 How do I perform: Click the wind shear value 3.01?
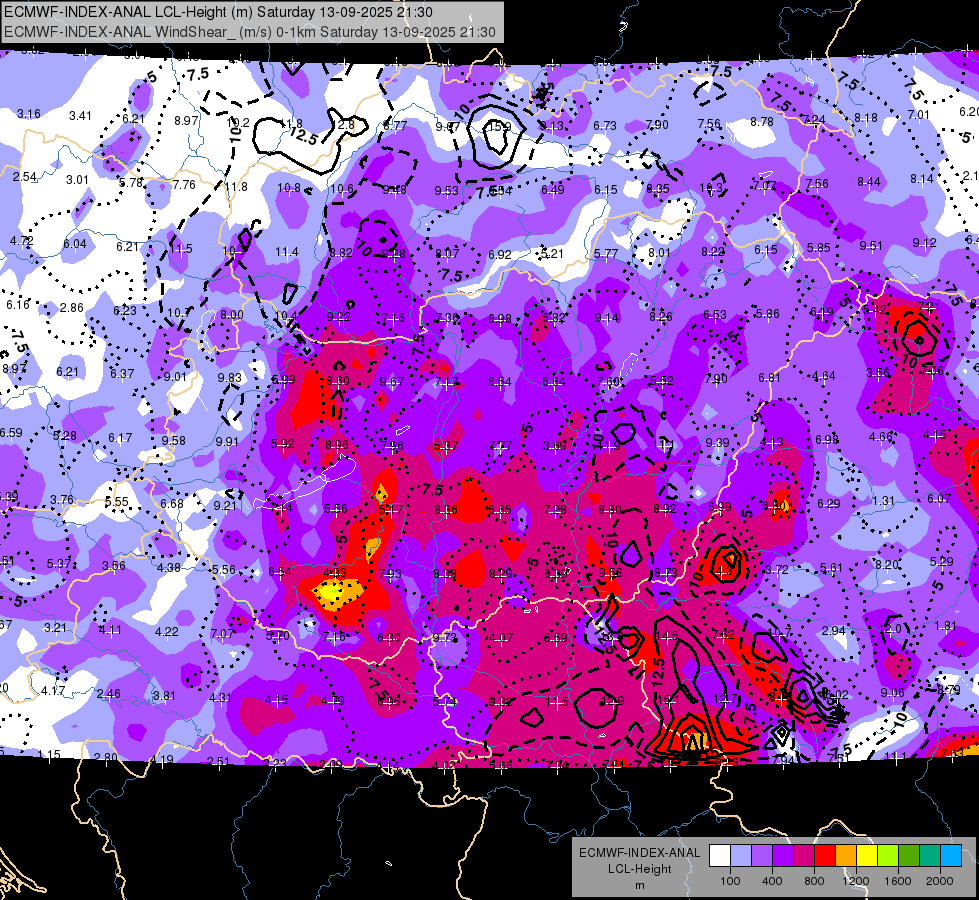pos(77,180)
